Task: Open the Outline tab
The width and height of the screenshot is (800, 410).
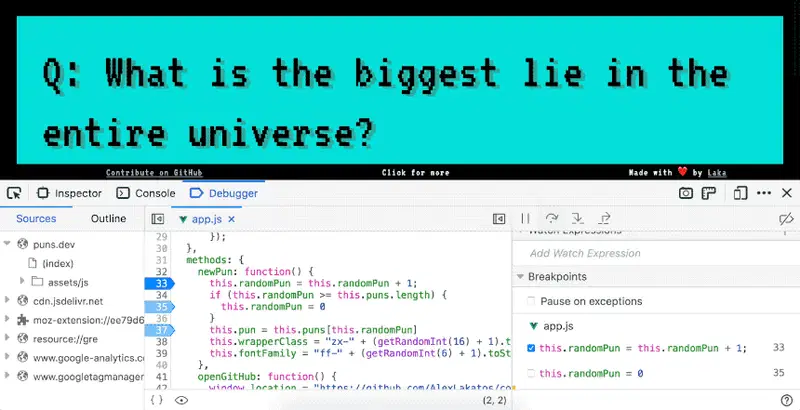Action: click(x=108, y=218)
